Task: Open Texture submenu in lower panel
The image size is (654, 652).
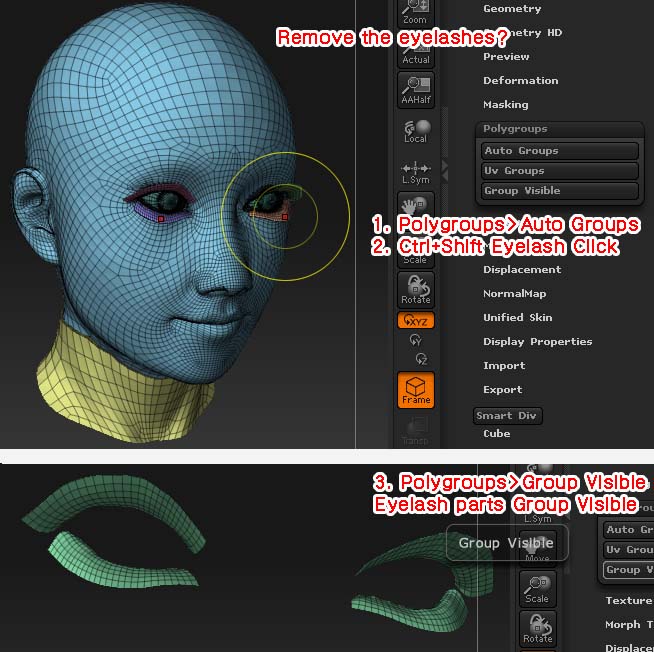Action: point(629,601)
